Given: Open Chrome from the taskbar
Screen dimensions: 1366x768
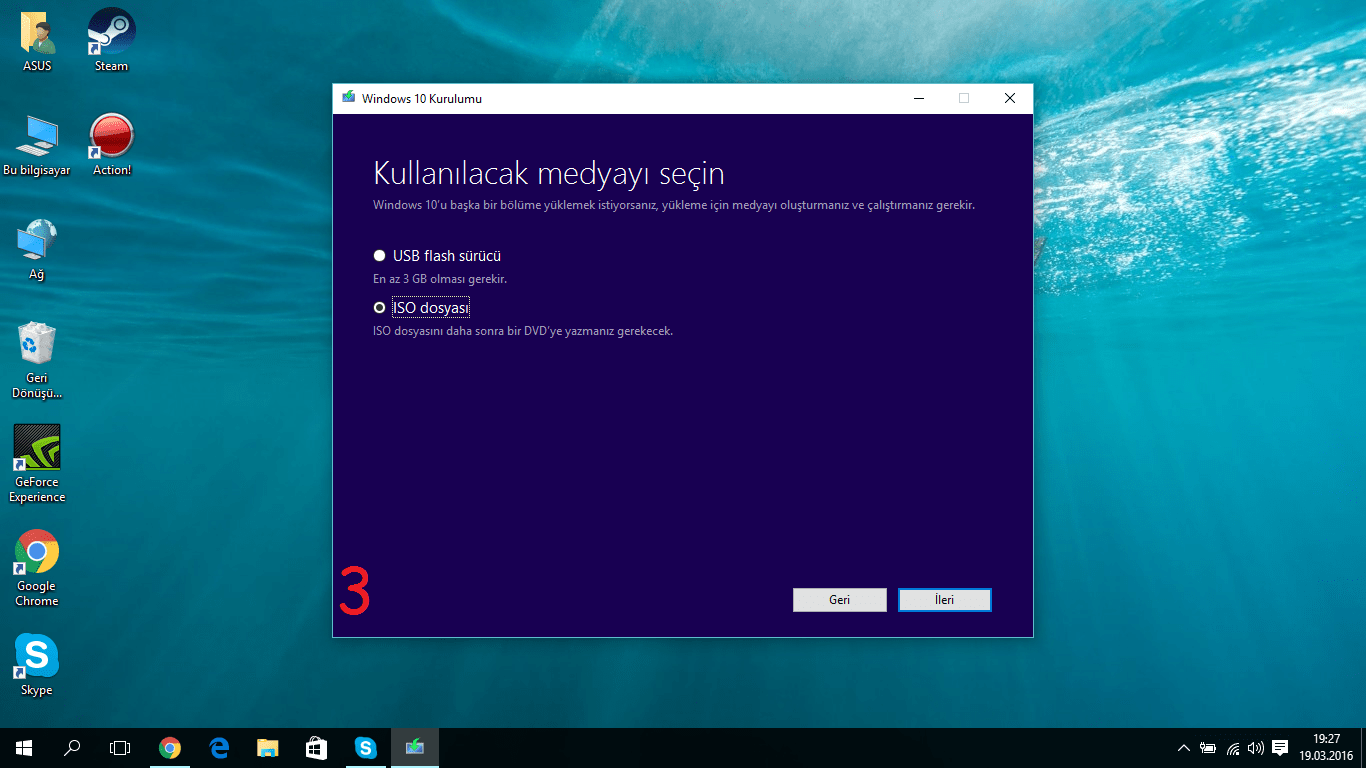Looking at the screenshot, I should (x=170, y=748).
